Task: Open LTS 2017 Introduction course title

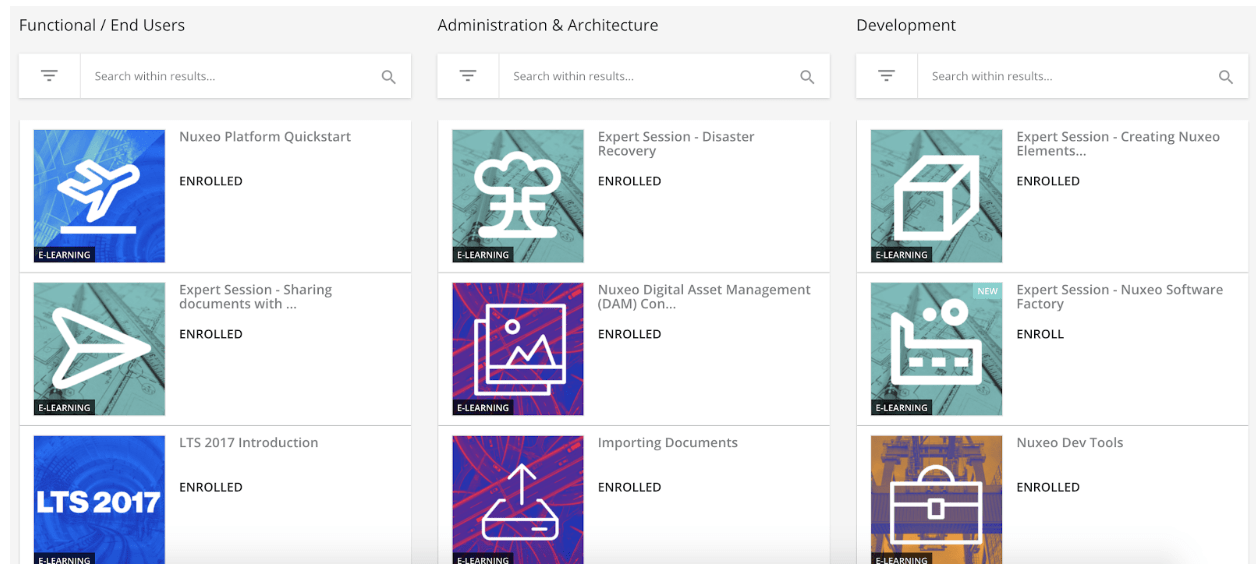Action: click(249, 443)
